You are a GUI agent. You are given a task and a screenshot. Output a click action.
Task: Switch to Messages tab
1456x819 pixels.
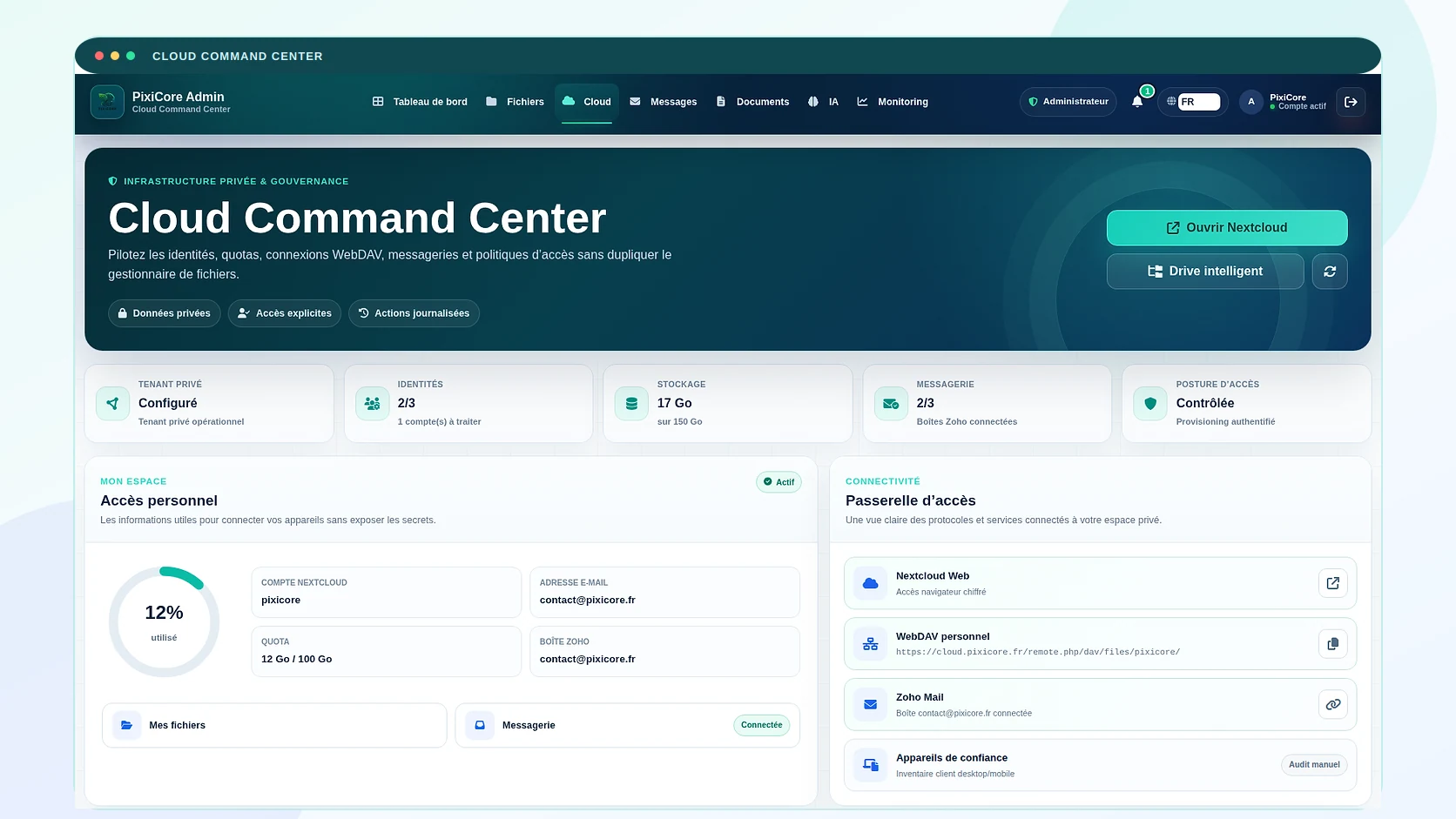pyautogui.click(x=663, y=102)
